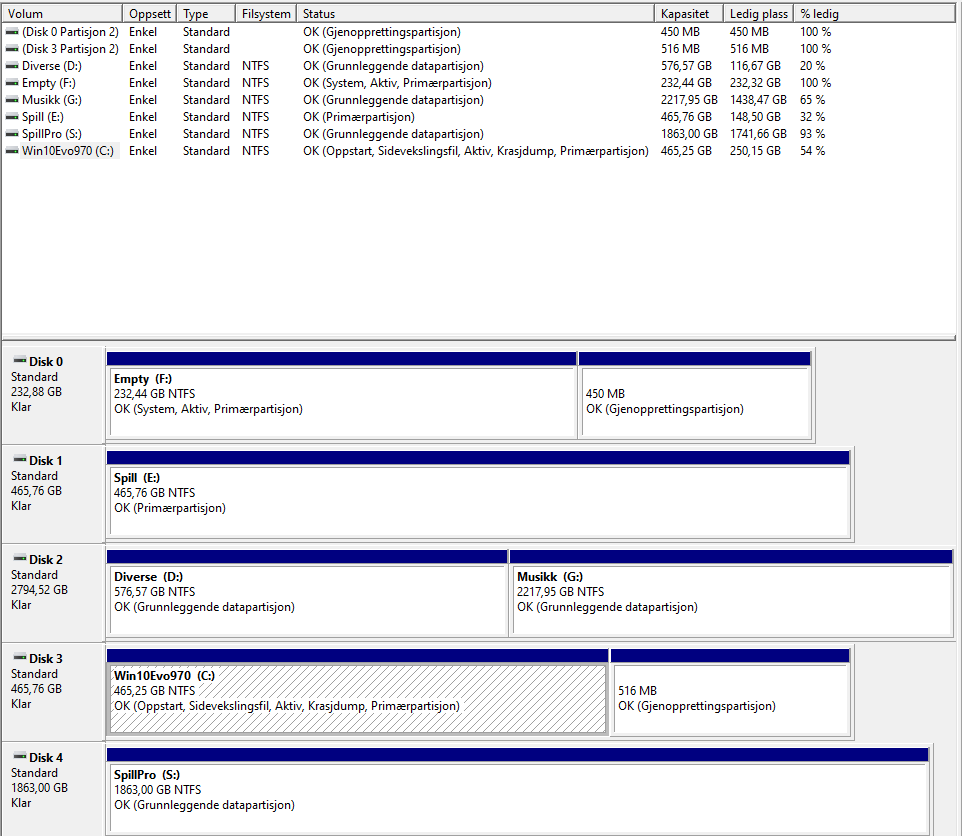Click the disk icon beside Disk 2
This screenshot has width=962, height=836.
click(20, 559)
